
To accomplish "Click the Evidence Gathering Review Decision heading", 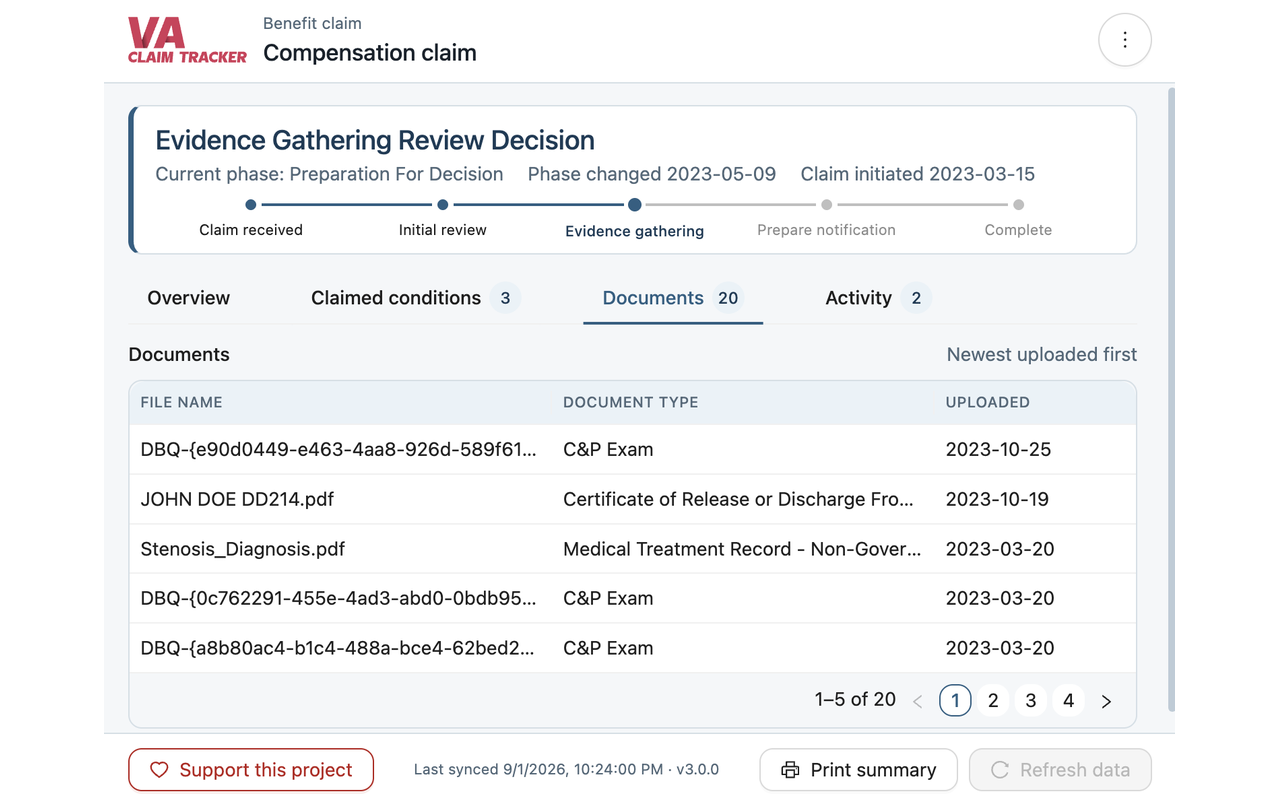I will point(375,140).
